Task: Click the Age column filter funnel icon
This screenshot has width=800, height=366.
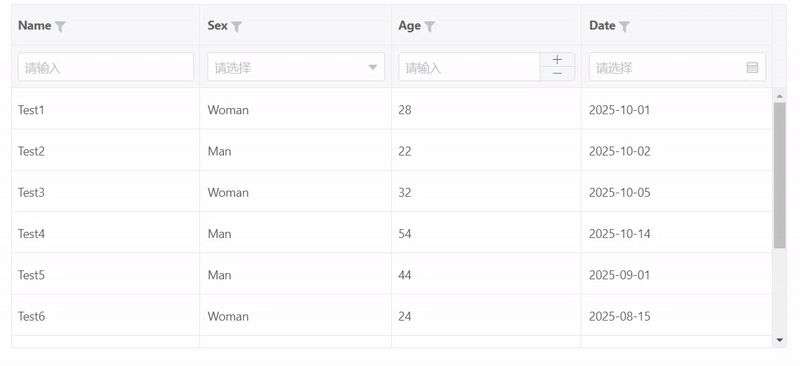Action: click(430, 27)
